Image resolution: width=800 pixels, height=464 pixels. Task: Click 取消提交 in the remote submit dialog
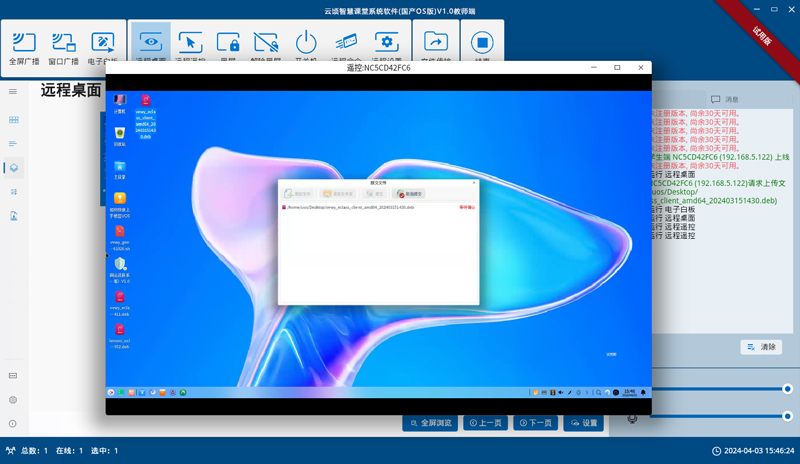click(x=409, y=194)
